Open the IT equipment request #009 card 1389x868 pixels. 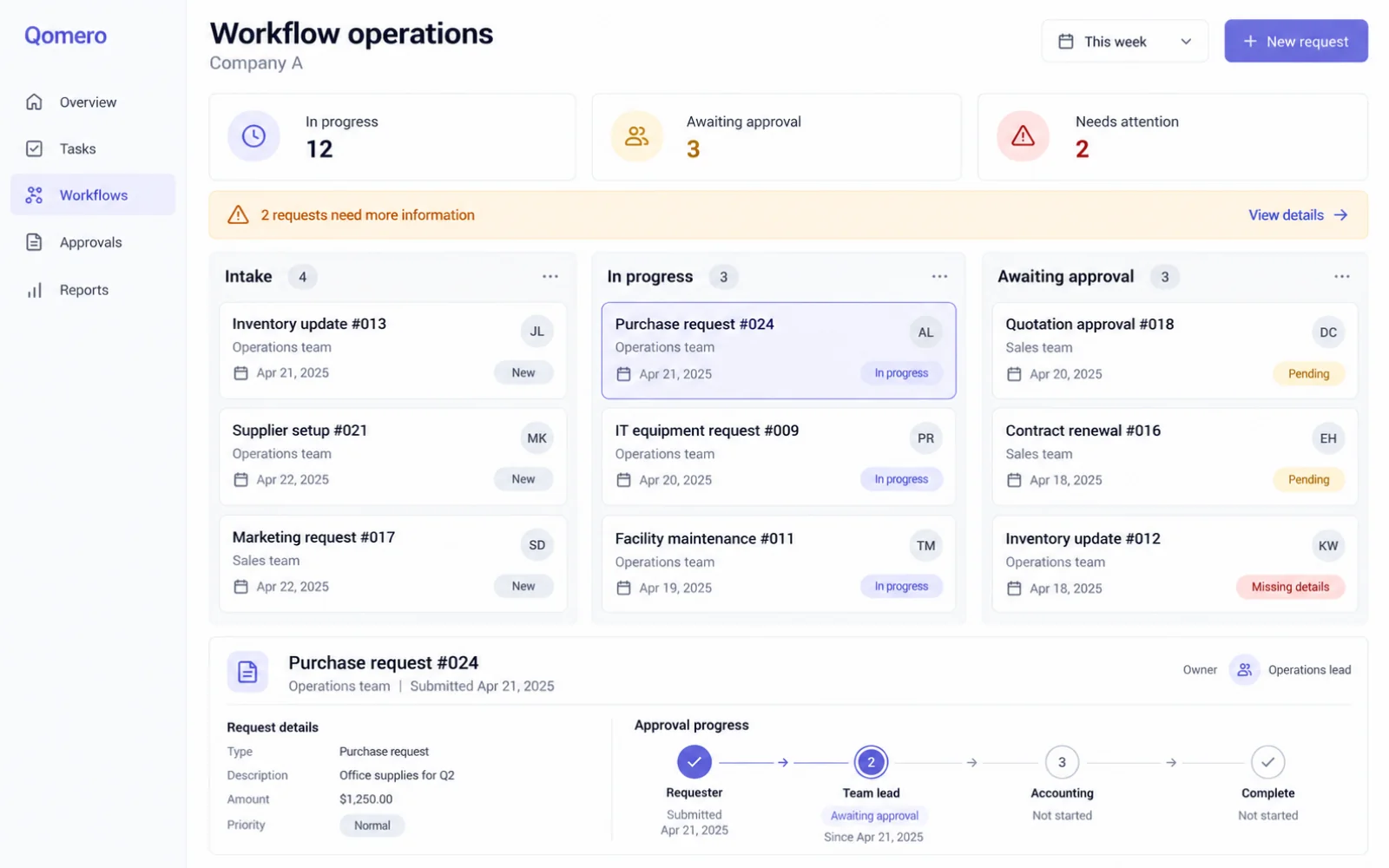pos(779,457)
